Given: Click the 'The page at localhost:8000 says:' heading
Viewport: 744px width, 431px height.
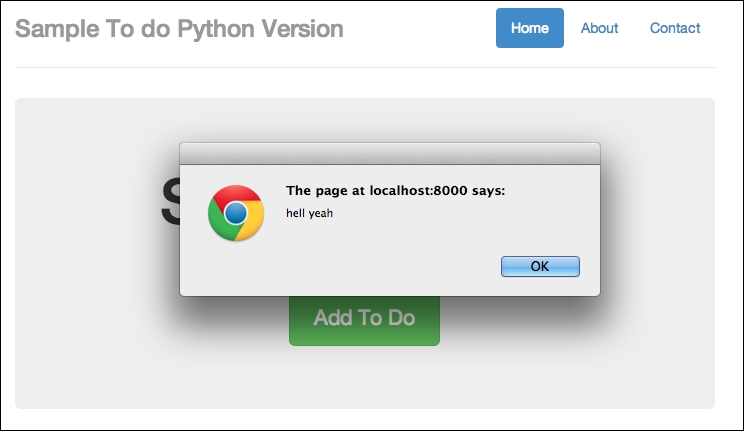Looking at the screenshot, I should [x=395, y=190].
